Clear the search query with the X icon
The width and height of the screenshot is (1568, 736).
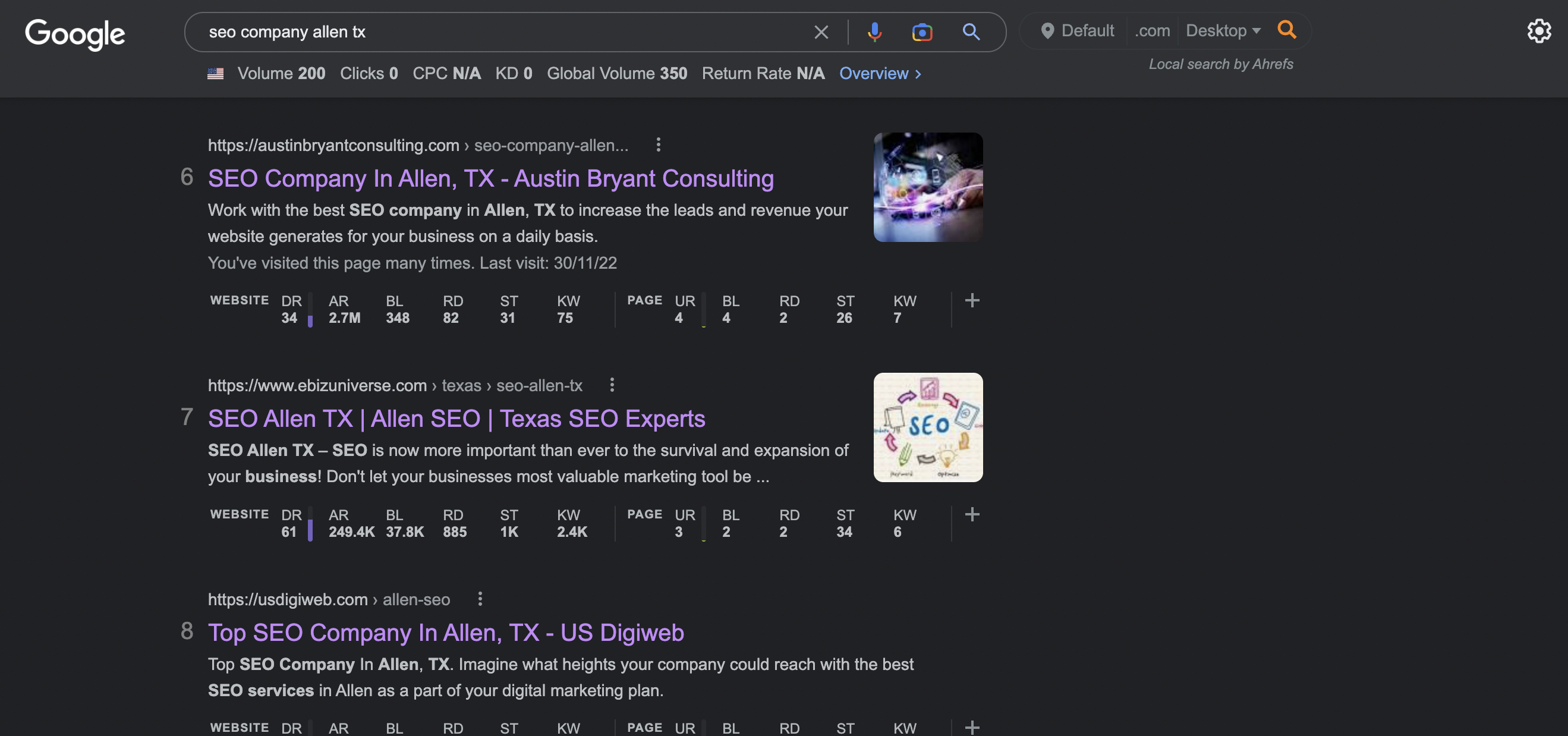click(x=821, y=32)
